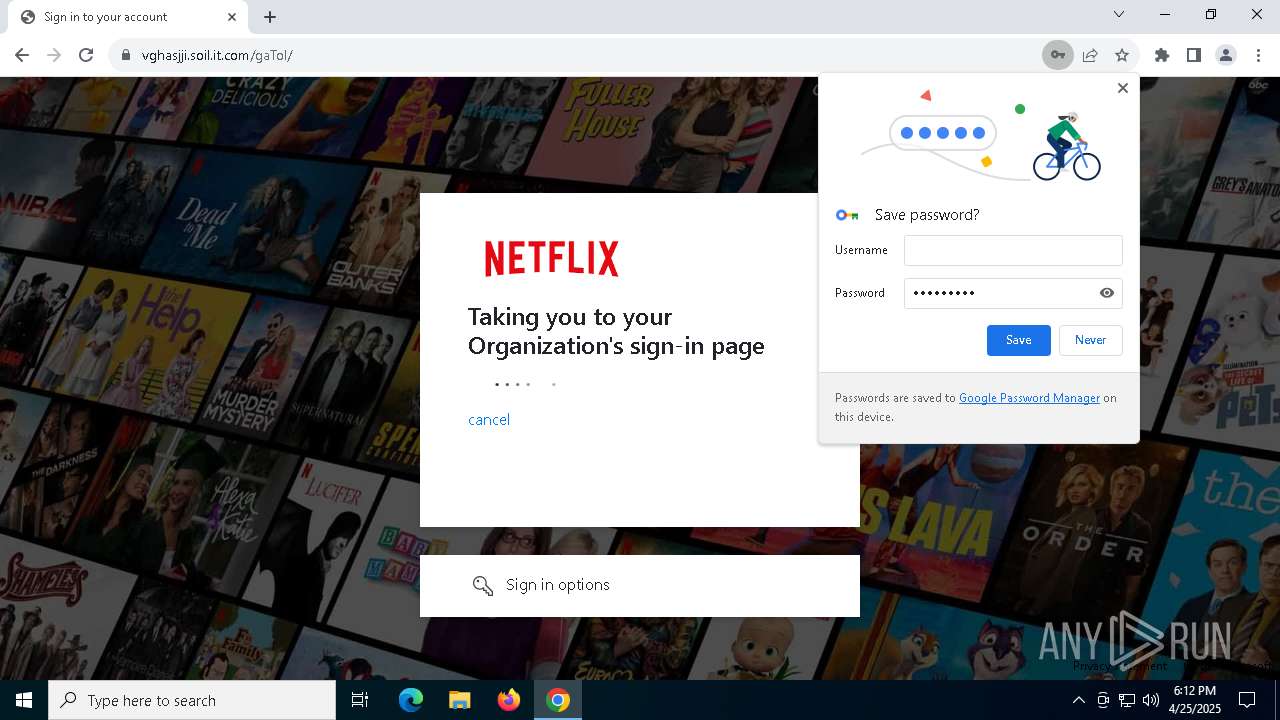Go back to previous page

pyautogui.click(x=22, y=55)
